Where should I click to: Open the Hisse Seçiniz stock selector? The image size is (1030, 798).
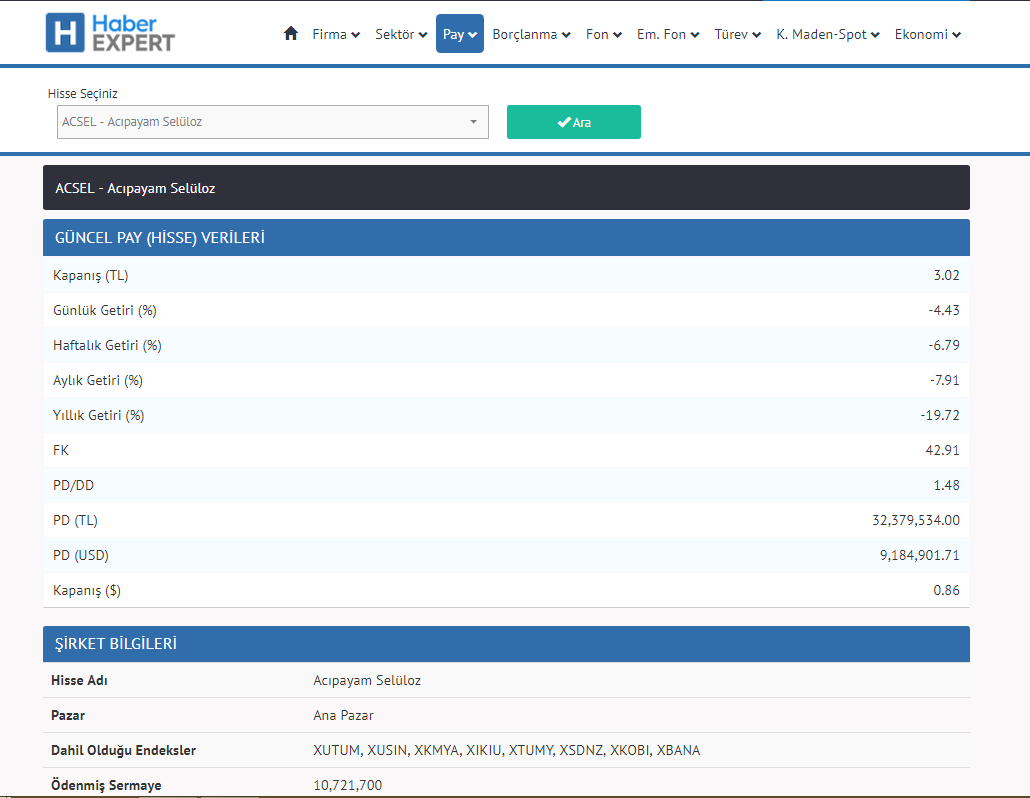(x=273, y=122)
